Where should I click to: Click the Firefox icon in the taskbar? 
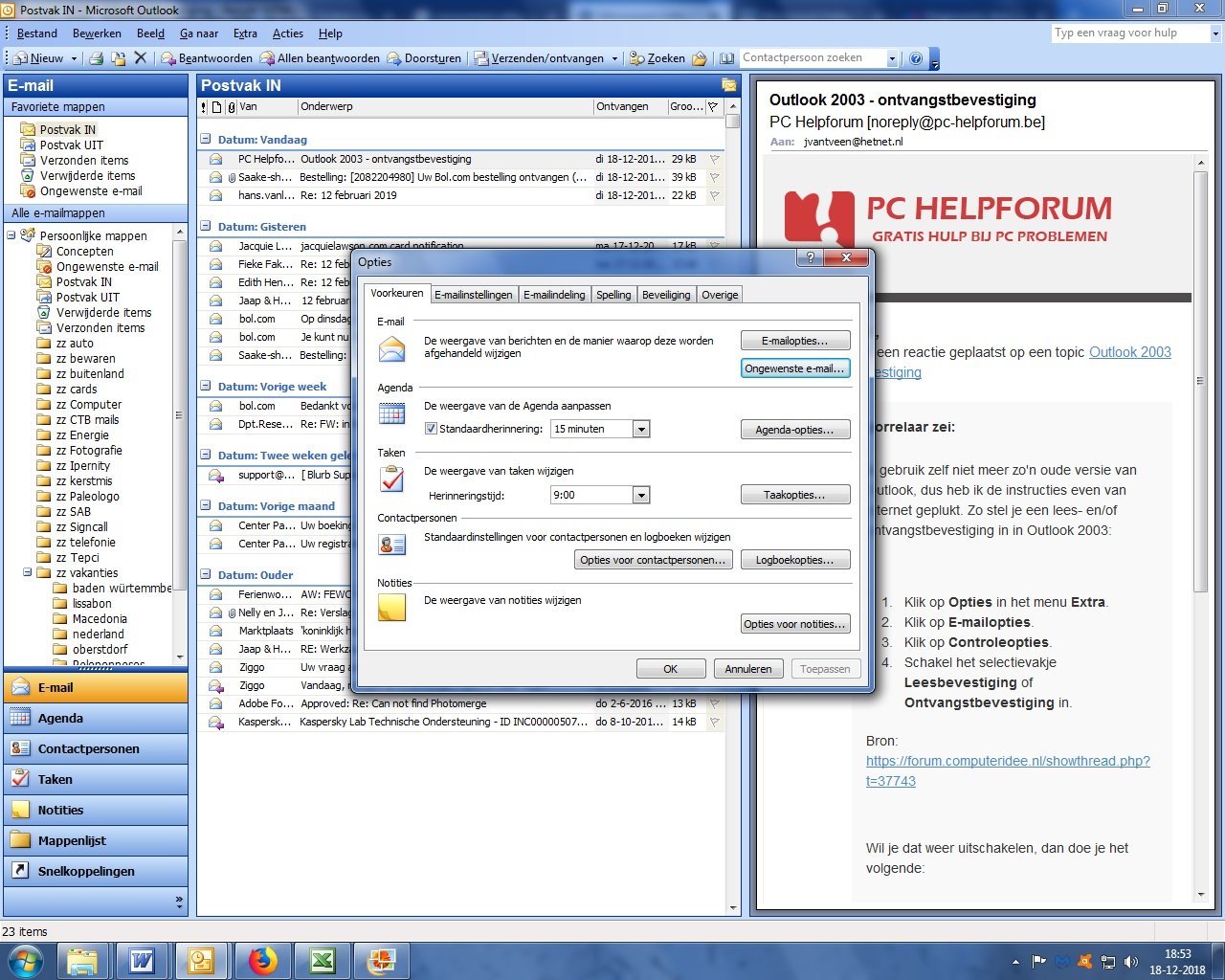[263, 960]
